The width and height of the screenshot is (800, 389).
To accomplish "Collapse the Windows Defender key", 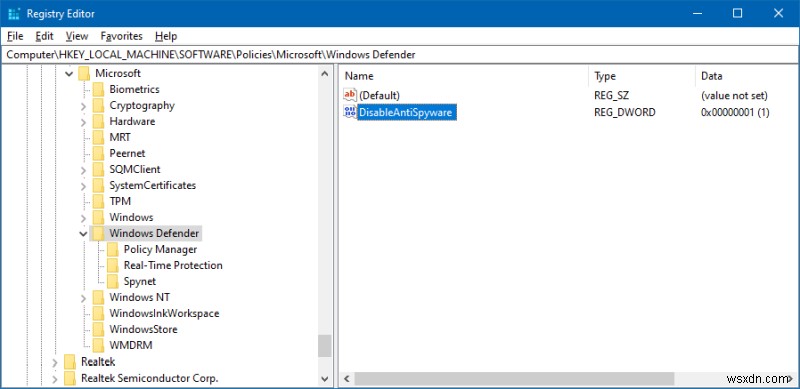I will pos(83,234).
